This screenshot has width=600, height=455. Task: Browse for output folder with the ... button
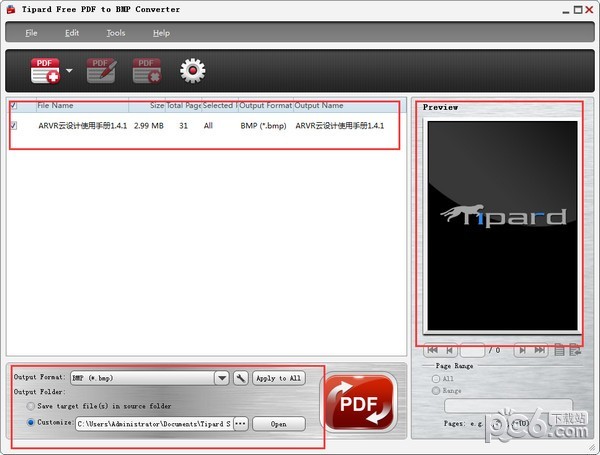click(x=241, y=424)
